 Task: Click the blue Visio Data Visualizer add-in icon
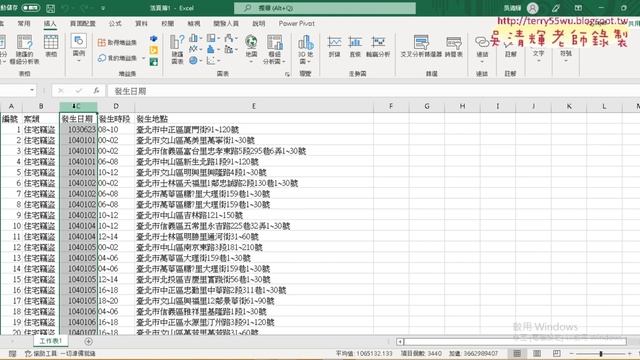[154, 39]
